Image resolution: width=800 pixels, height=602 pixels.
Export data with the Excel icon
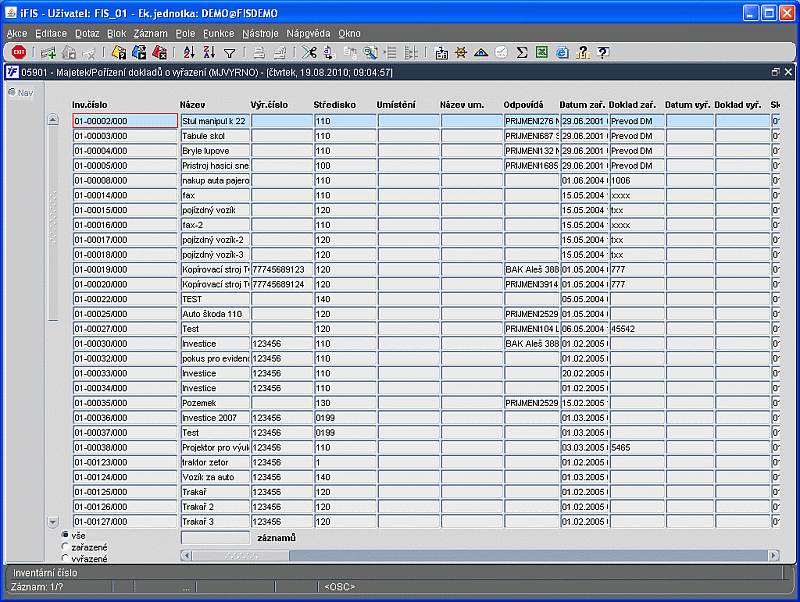coord(542,53)
